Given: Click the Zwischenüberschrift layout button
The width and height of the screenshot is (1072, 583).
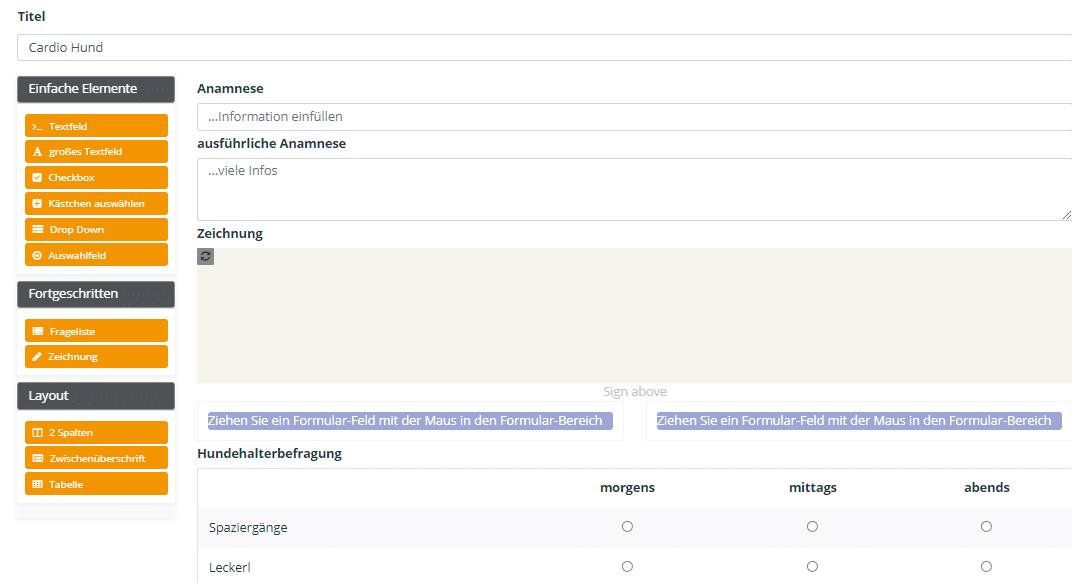Looking at the screenshot, I should [x=96, y=459].
